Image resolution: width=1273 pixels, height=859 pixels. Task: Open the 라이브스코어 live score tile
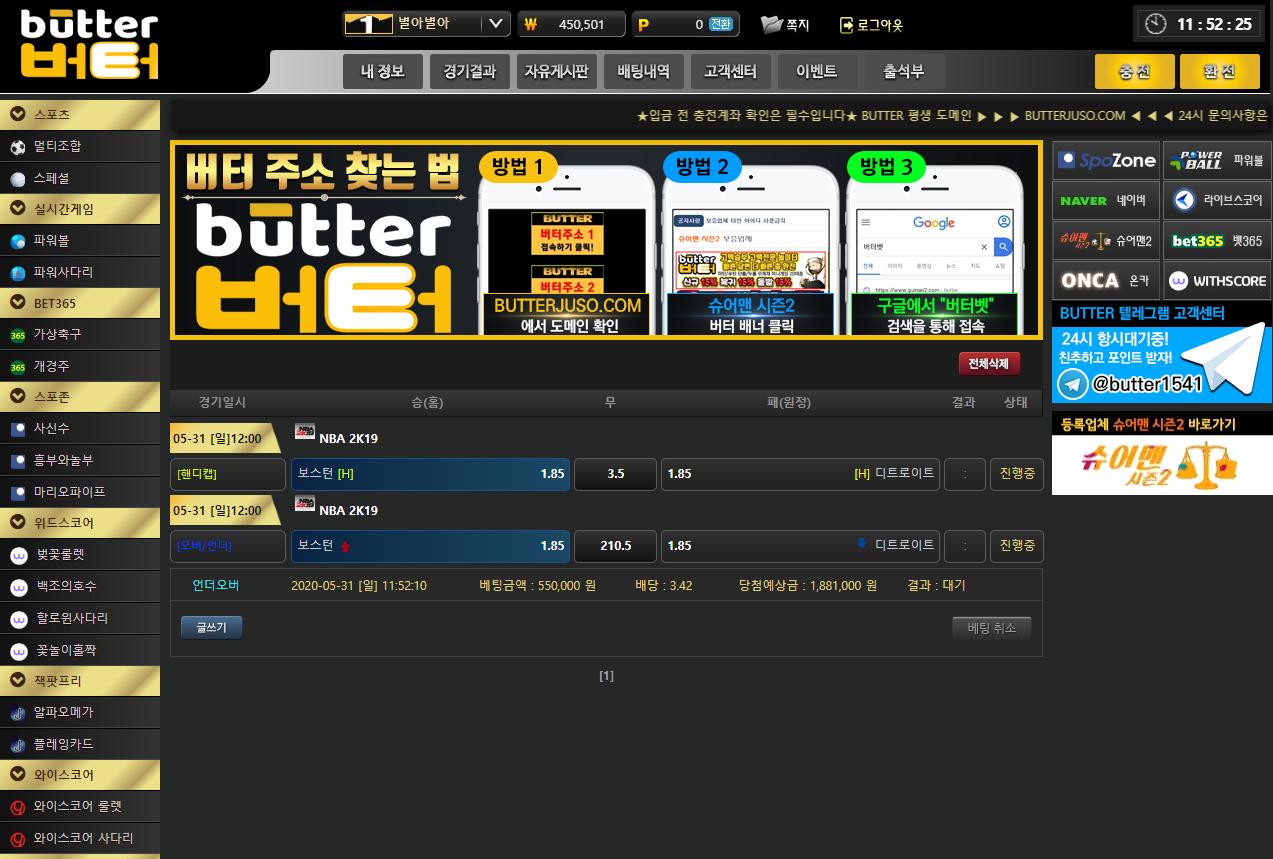pos(1217,200)
